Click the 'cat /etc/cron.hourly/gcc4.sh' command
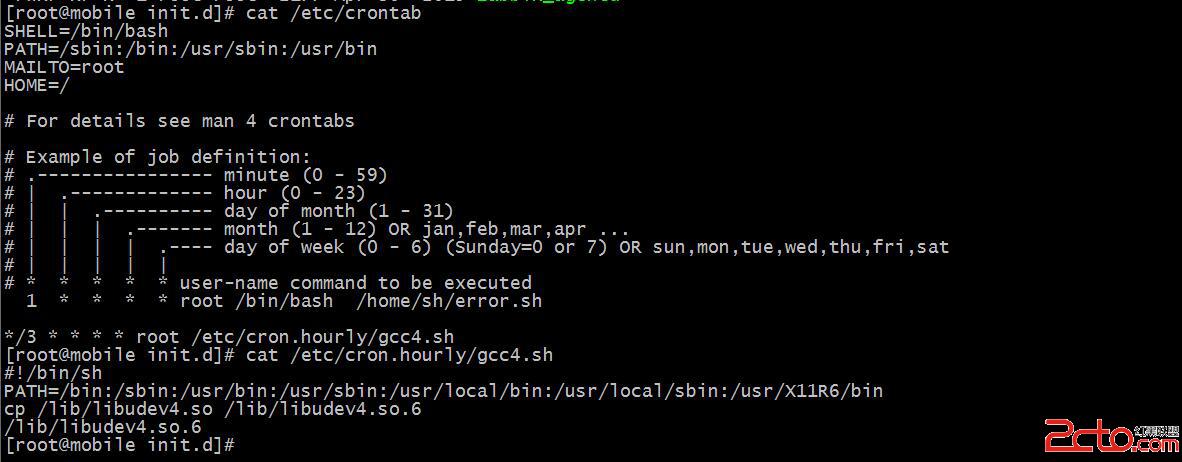 (x=400, y=356)
